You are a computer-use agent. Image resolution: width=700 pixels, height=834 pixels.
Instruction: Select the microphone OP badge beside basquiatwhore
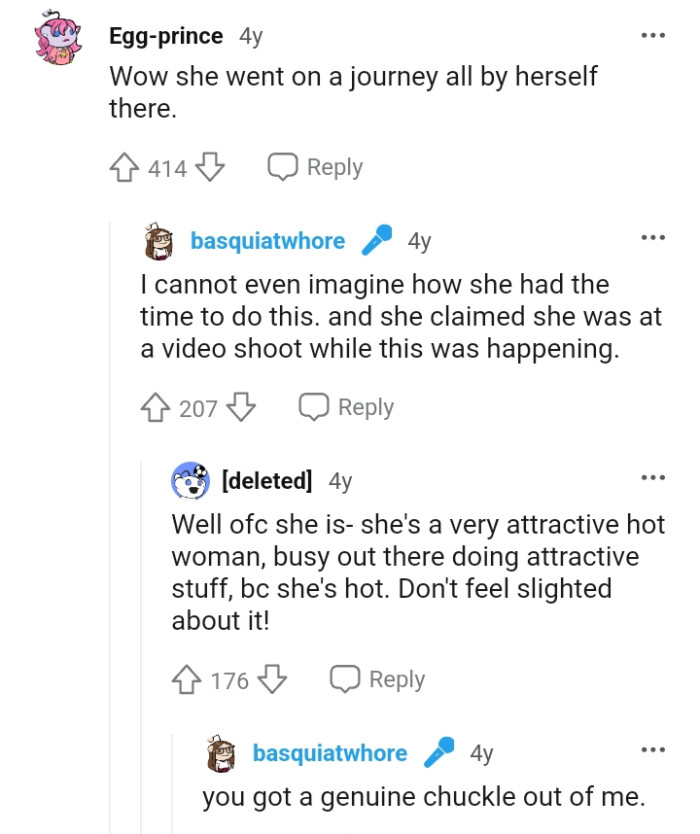(376, 238)
